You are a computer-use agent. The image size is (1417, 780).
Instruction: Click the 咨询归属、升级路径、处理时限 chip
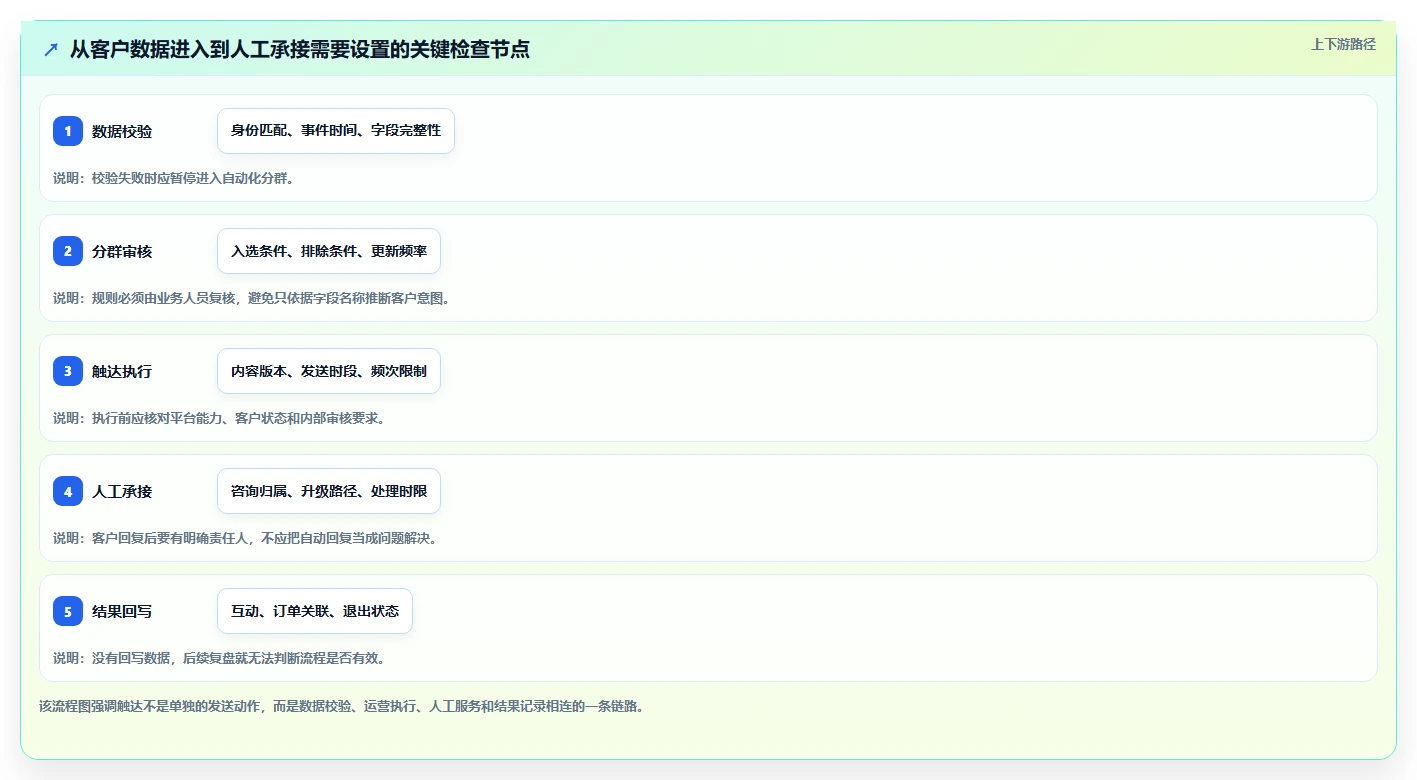329,491
